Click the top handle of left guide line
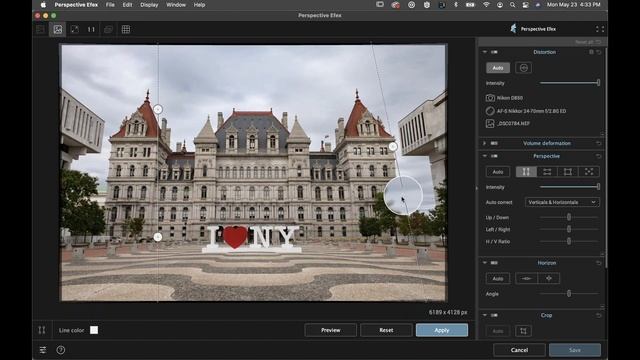Viewport: 640px width, 360px height. [158, 109]
